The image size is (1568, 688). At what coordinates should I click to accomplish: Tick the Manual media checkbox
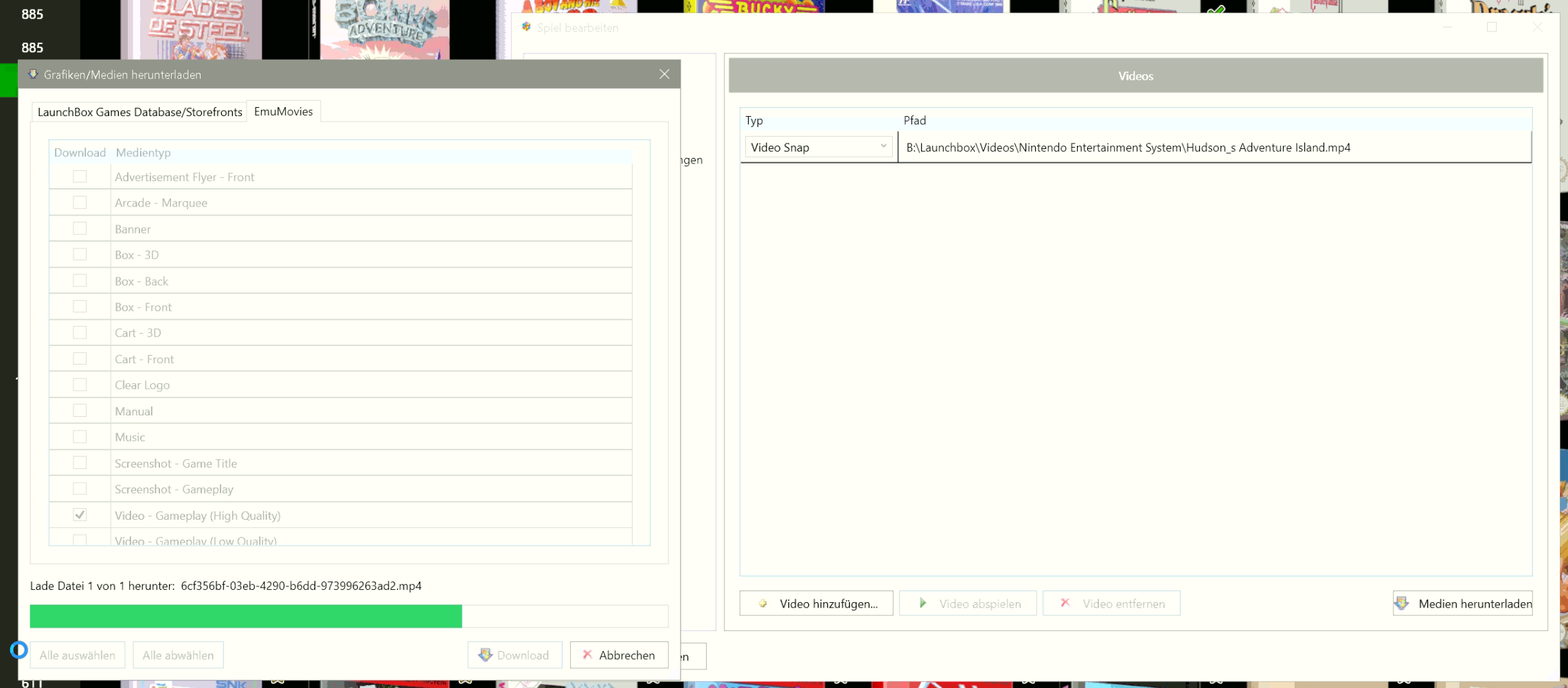tap(80, 411)
